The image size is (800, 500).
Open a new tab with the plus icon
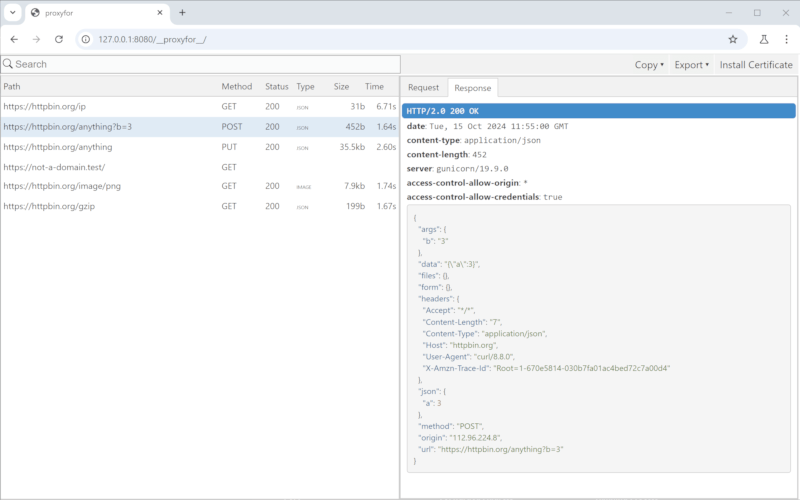tap(182, 13)
